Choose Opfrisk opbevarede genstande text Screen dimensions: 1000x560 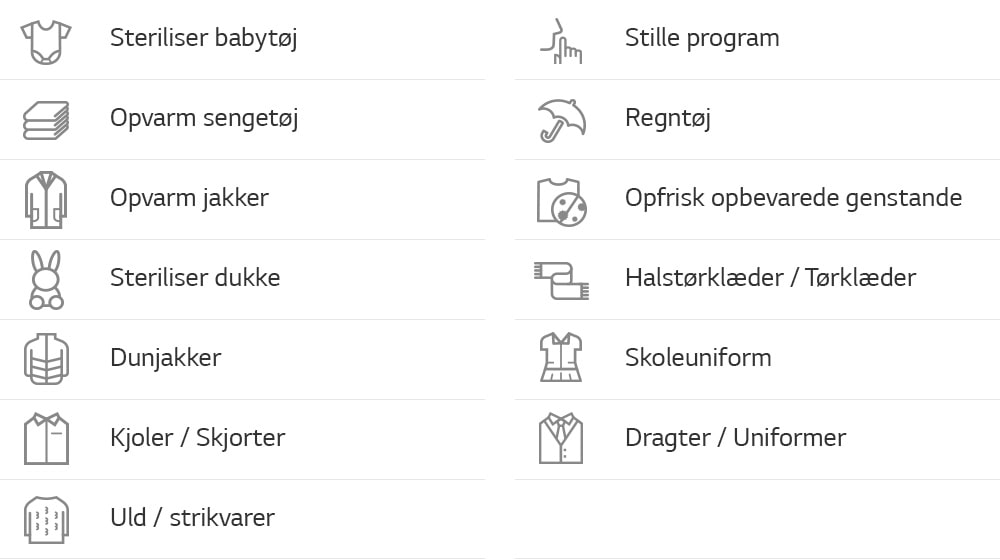coord(793,198)
